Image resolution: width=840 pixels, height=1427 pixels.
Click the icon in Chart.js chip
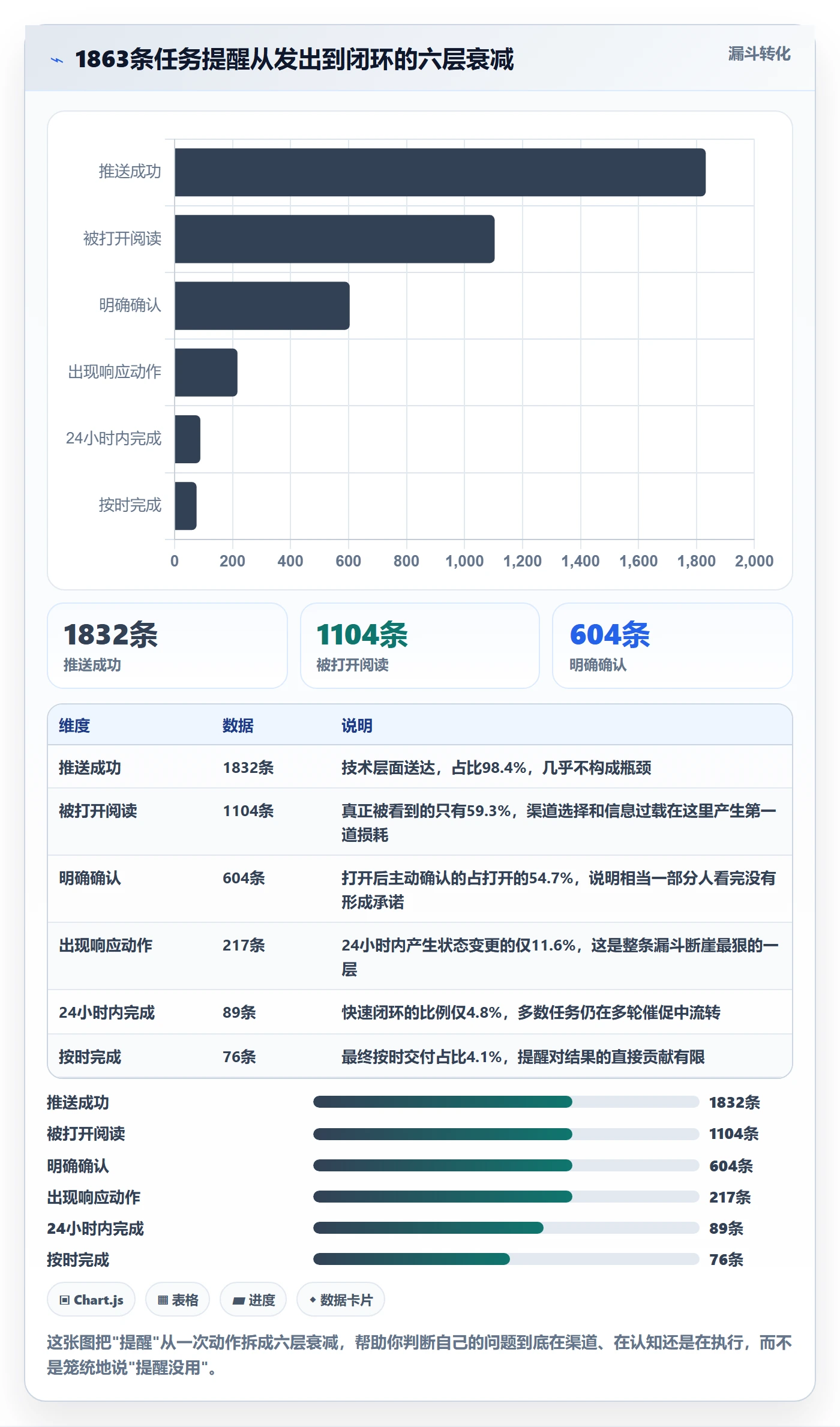point(65,1300)
